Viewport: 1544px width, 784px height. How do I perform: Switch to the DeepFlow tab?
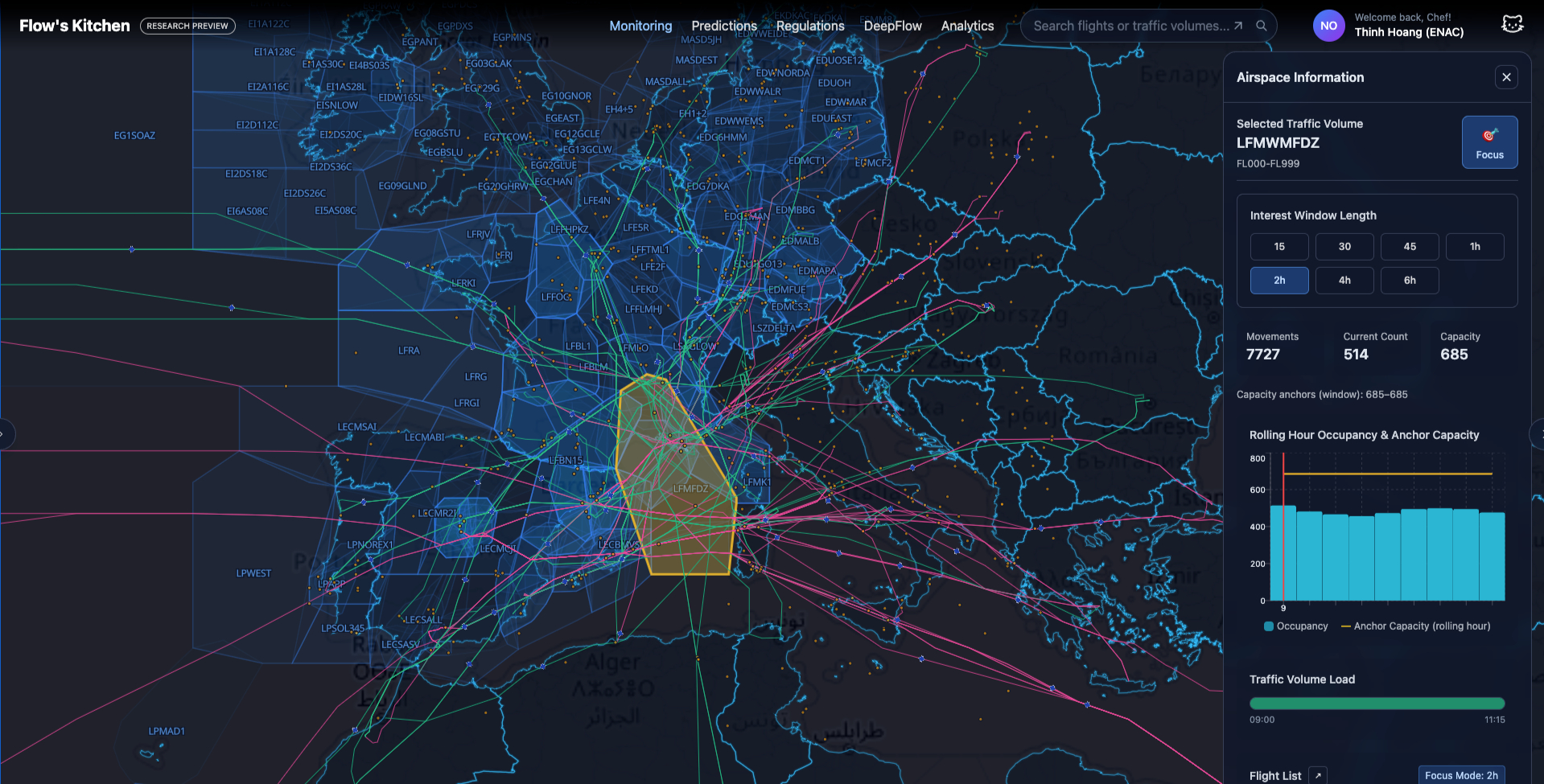(x=893, y=26)
